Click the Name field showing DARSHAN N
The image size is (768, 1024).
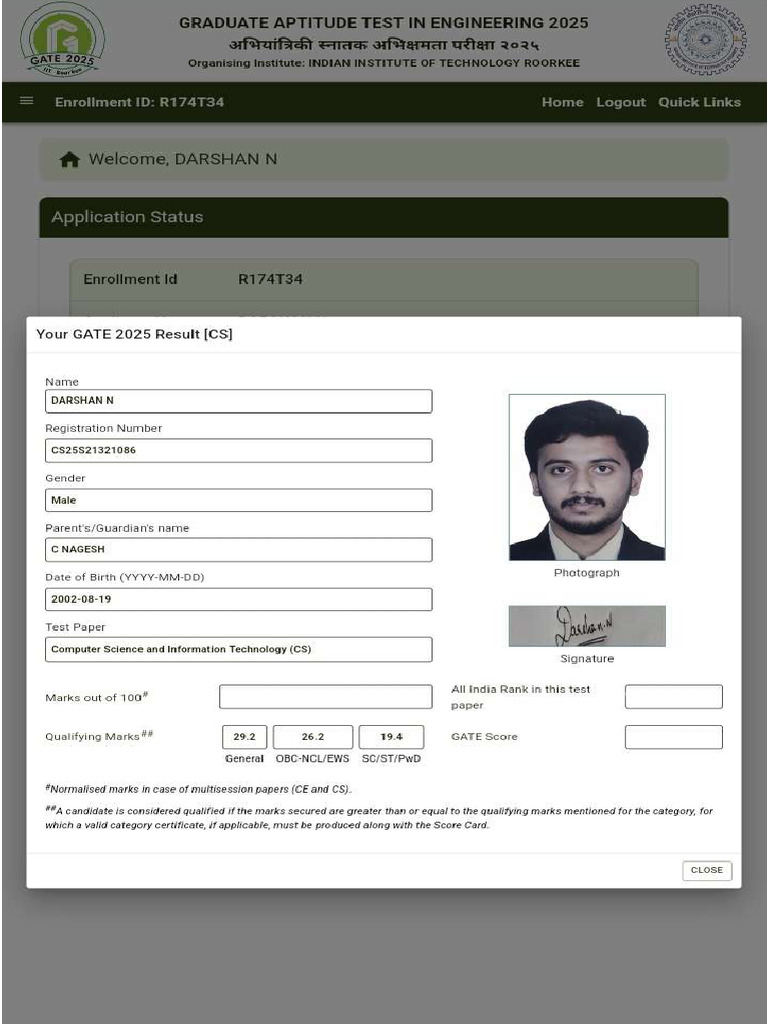238,401
